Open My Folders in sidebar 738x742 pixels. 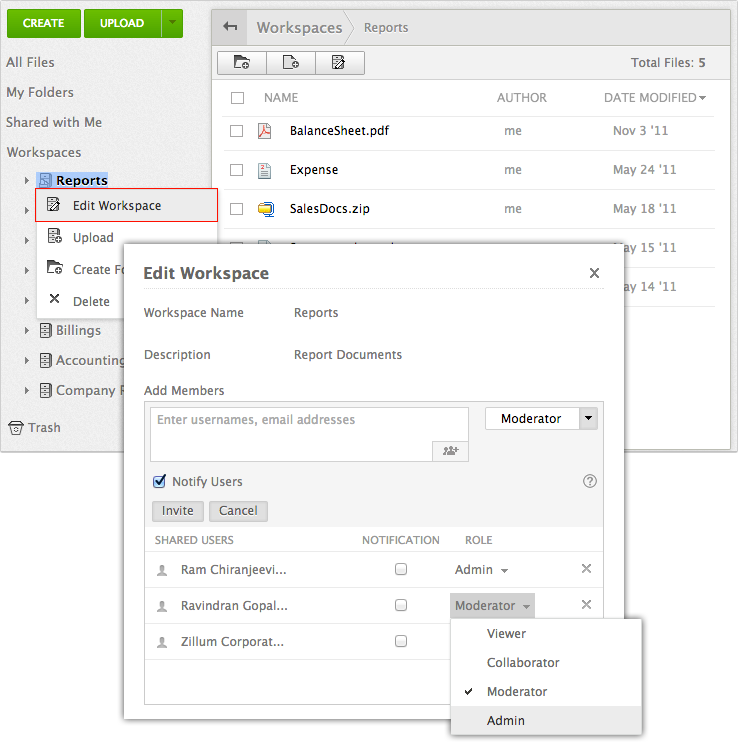click(40, 92)
